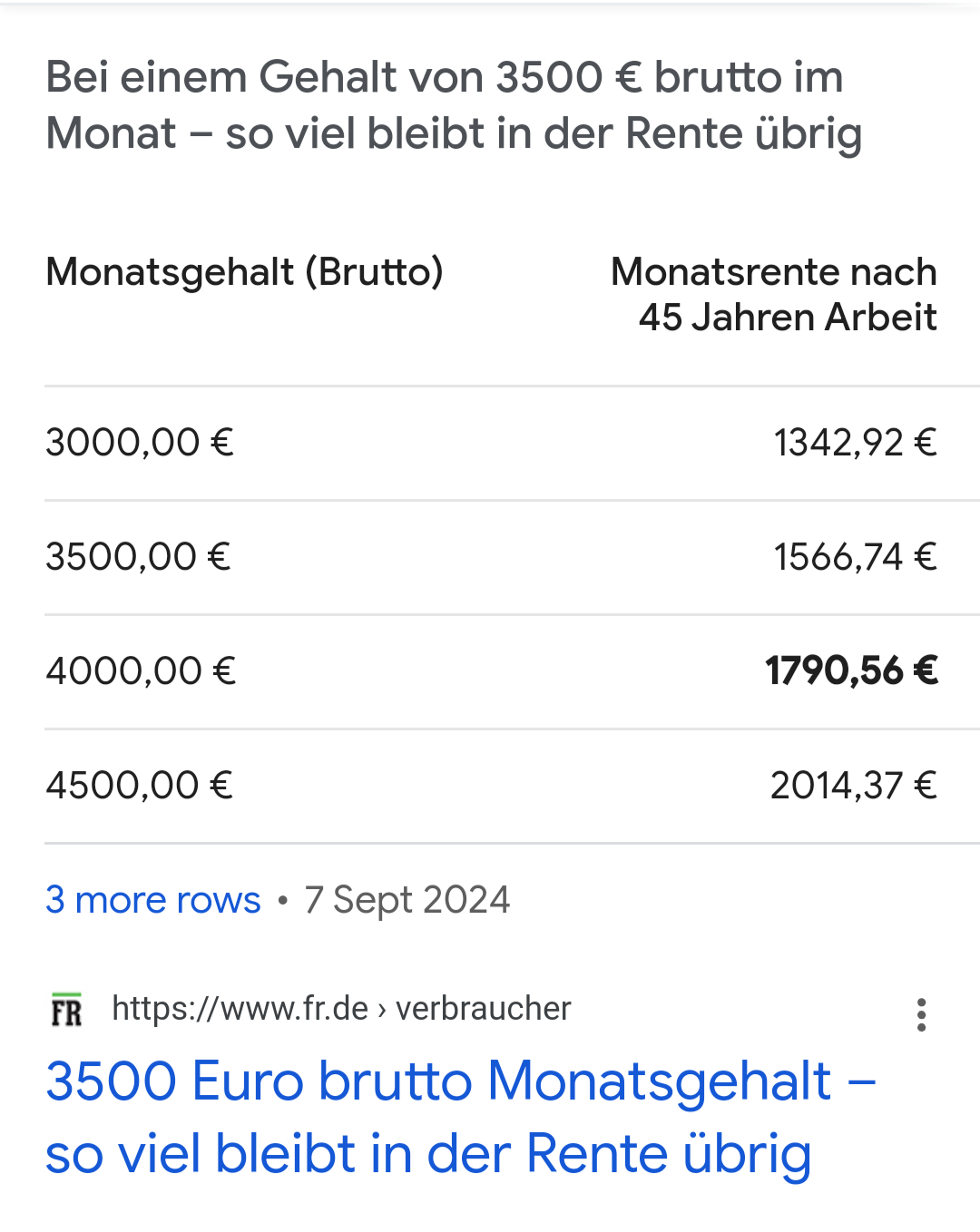Click the snippet heading about 3500 € brutto

(454, 104)
